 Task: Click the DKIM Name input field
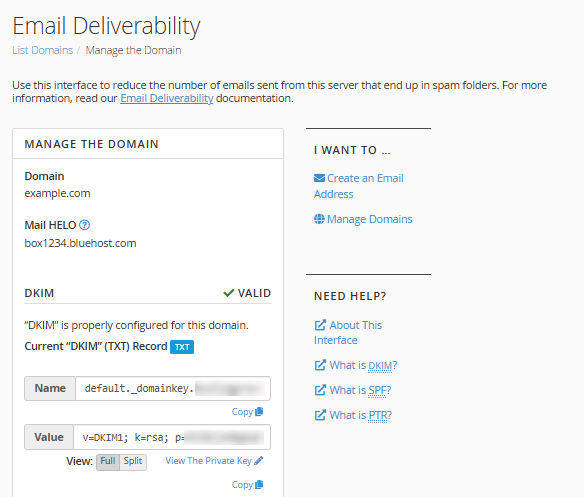pos(173,389)
